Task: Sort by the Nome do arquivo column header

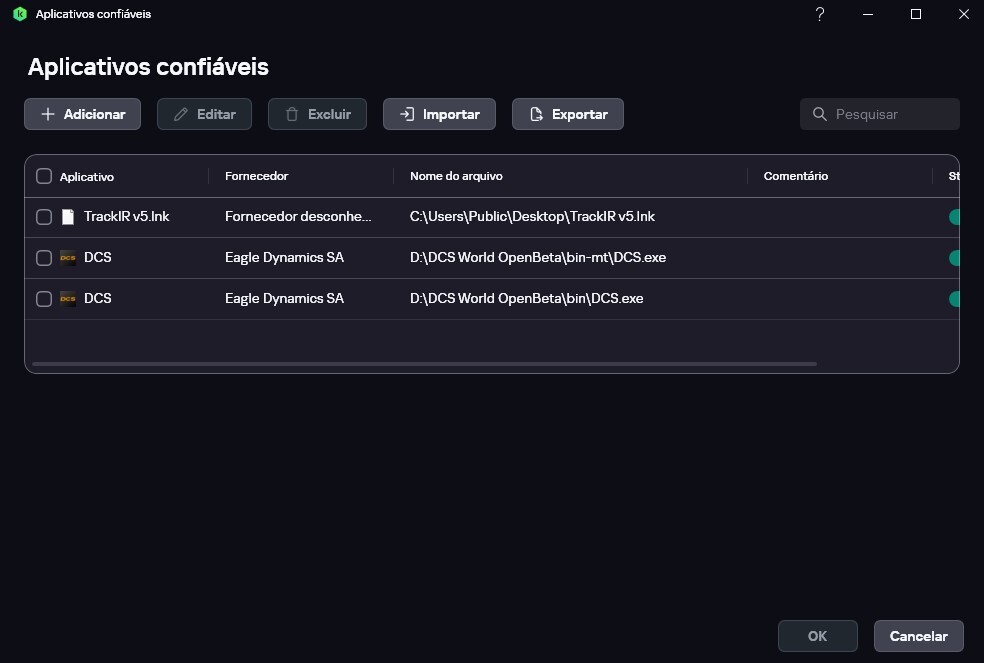Action: tap(456, 176)
